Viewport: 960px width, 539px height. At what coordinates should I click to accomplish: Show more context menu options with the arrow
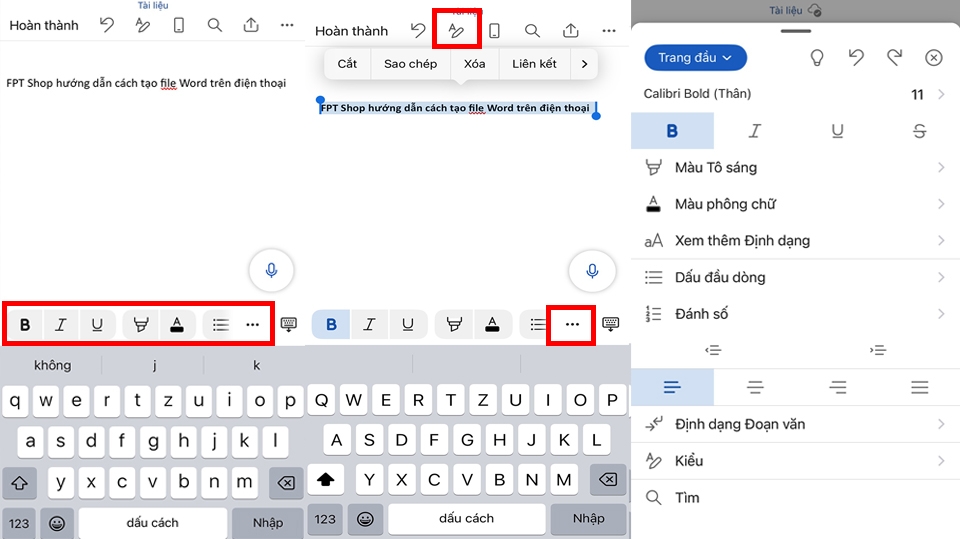pyautogui.click(x=584, y=64)
